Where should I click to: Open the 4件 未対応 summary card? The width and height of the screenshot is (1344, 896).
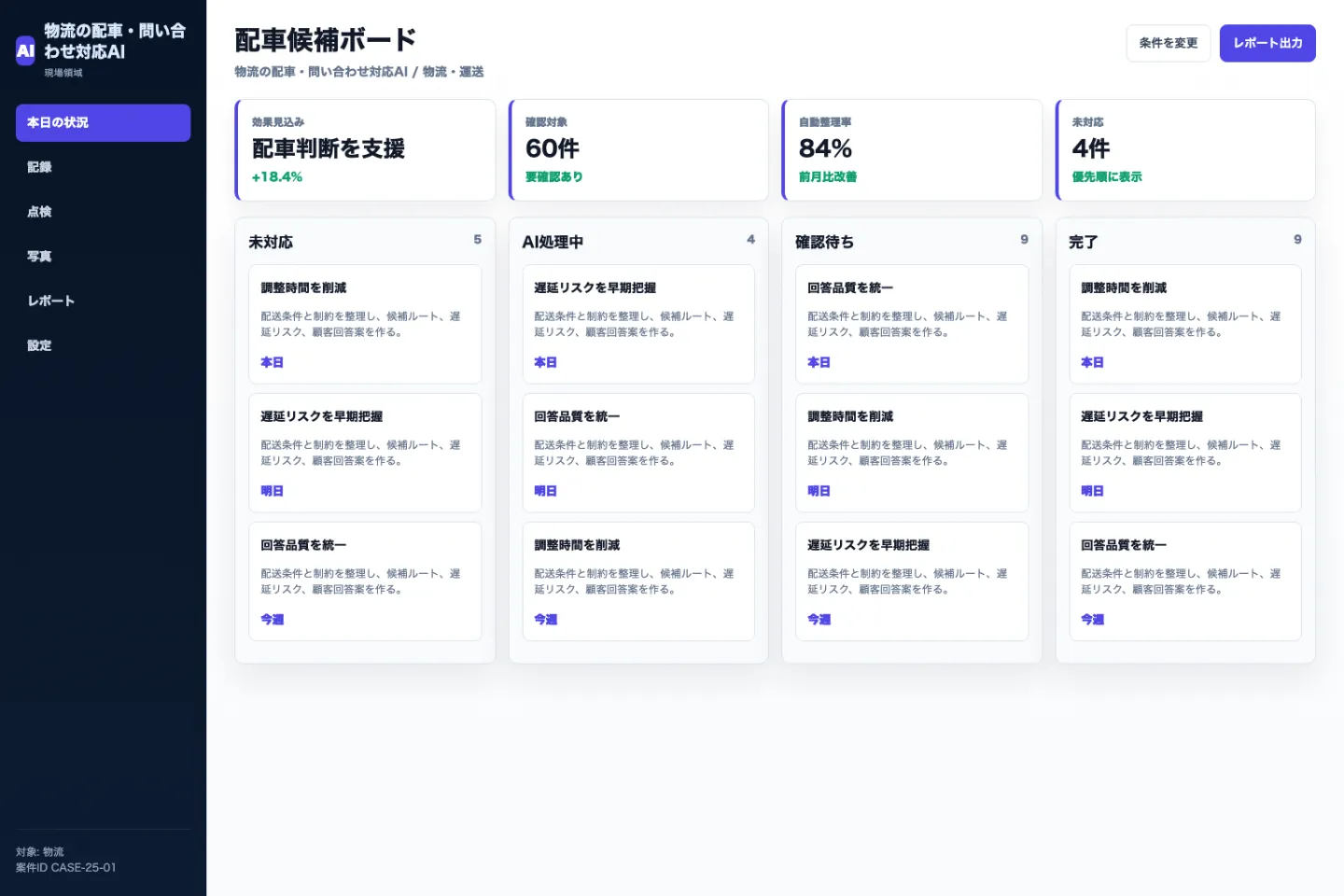tap(1185, 149)
